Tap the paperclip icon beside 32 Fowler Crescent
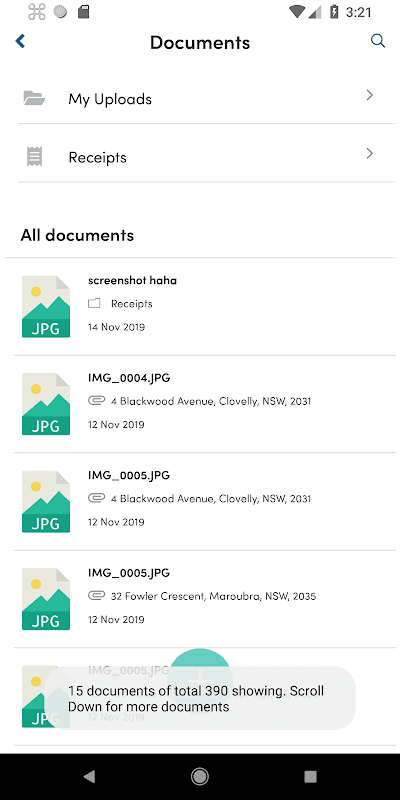Viewport: 400px width, 800px height. pyautogui.click(x=96, y=595)
